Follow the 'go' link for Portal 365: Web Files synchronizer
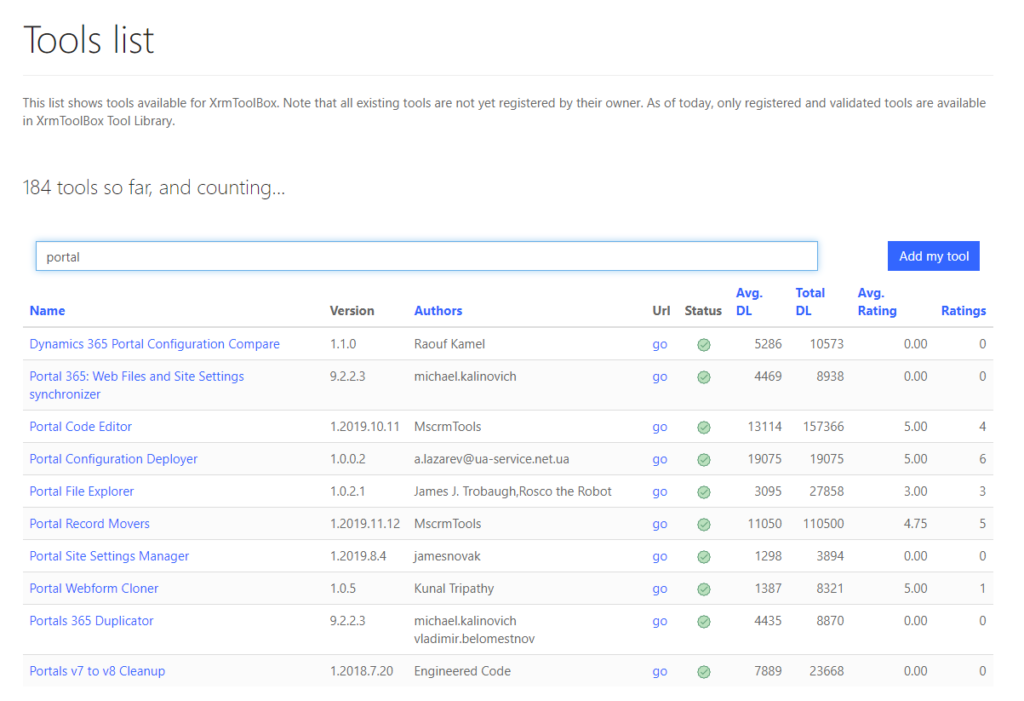Image resolution: width=1024 pixels, height=701 pixels. coord(660,377)
